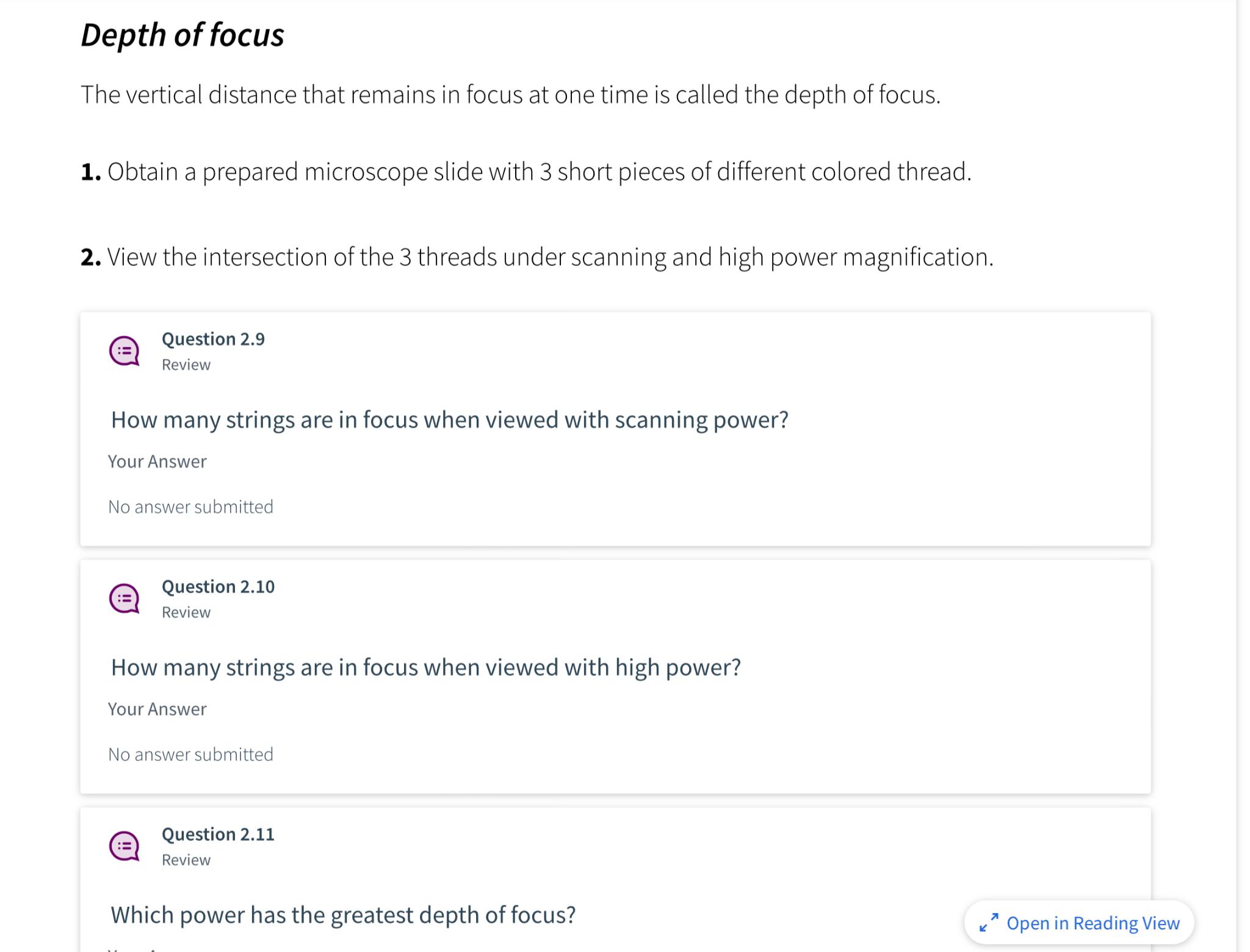Select the Your Answer label under Question 2.9
The width and height of the screenshot is (1250, 952).
157,461
